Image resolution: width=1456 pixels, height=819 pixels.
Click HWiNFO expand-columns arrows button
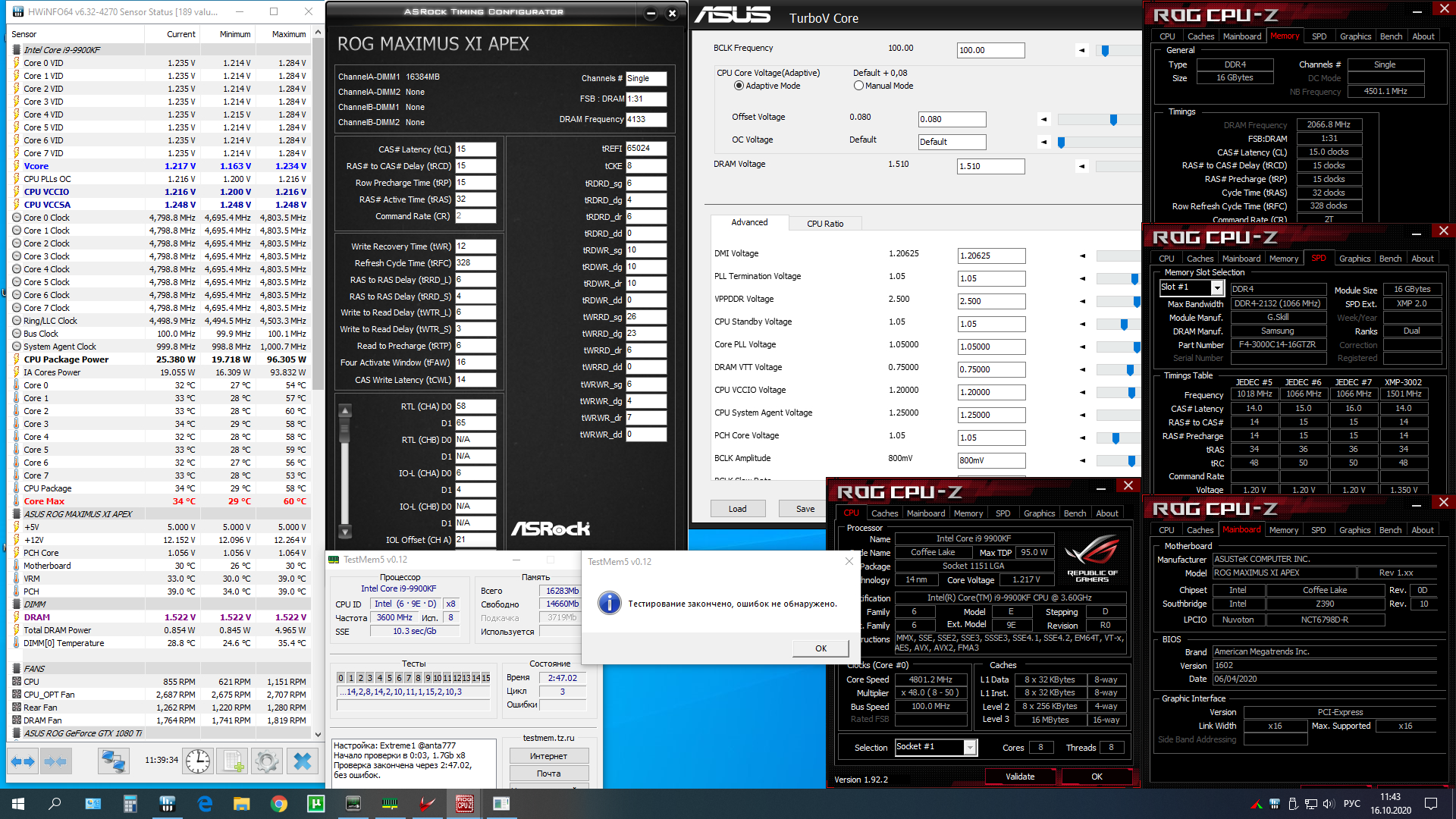pos(23,761)
